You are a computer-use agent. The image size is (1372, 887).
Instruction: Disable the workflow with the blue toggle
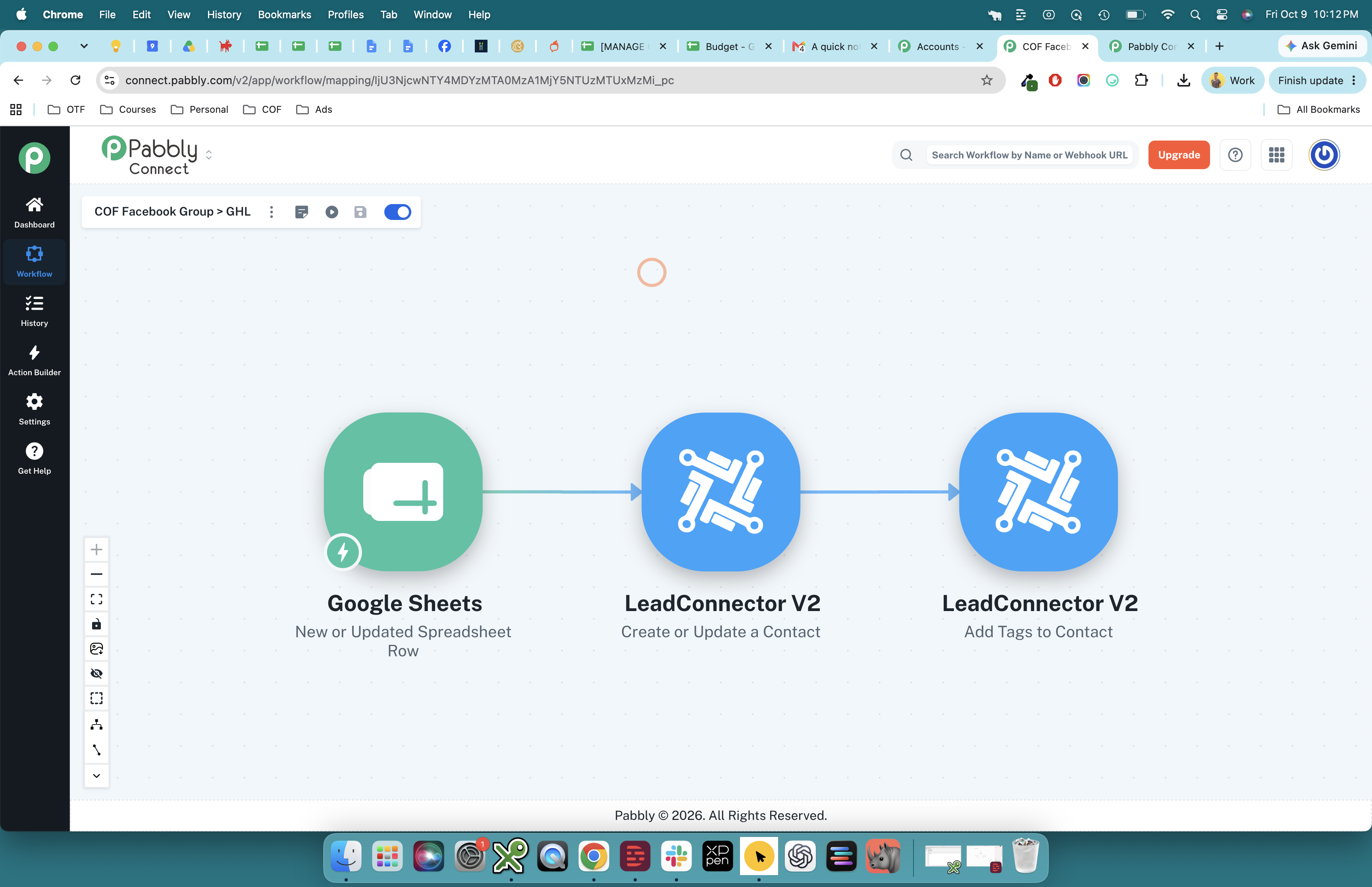click(x=397, y=212)
